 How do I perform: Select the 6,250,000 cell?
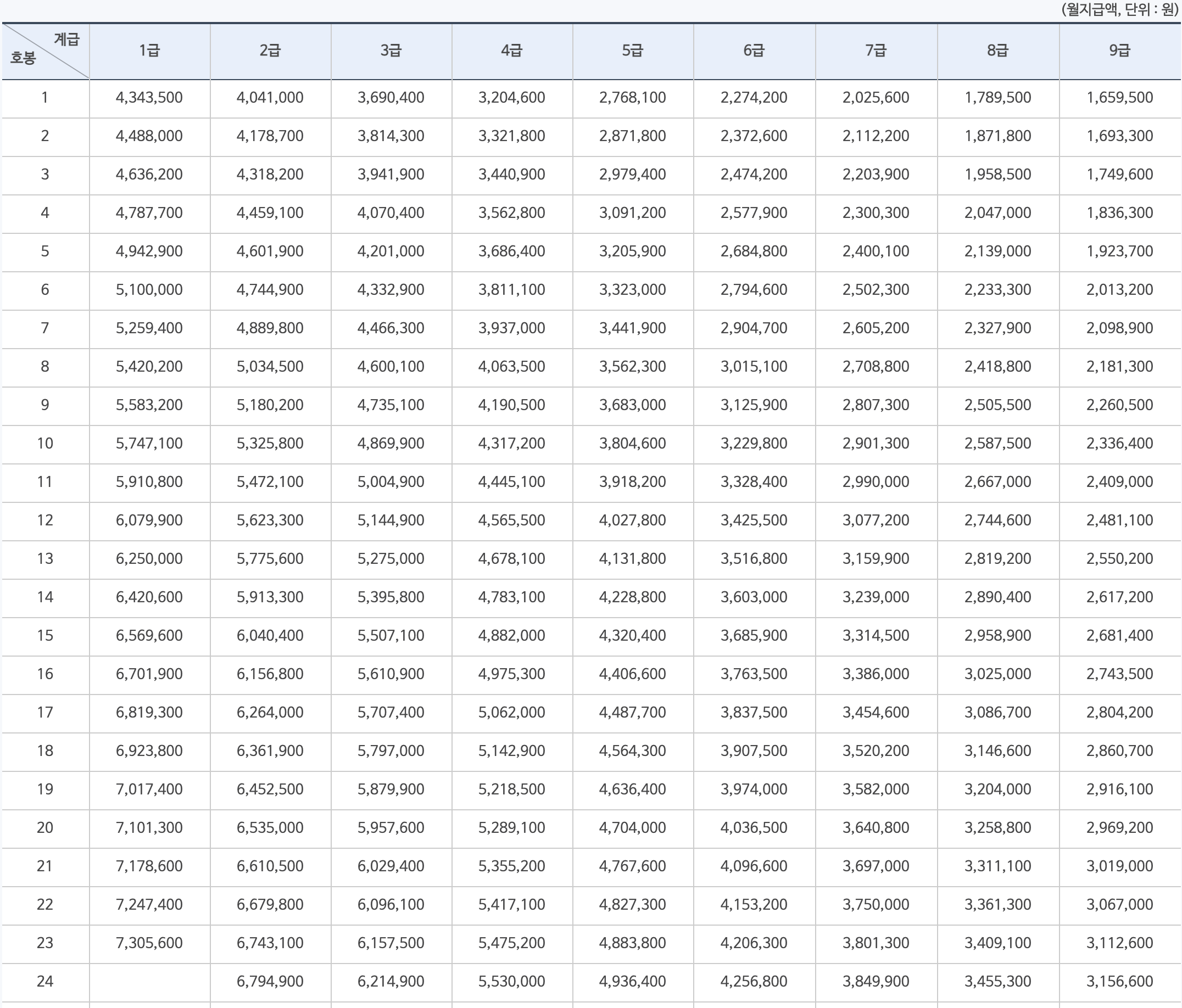(x=149, y=559)
